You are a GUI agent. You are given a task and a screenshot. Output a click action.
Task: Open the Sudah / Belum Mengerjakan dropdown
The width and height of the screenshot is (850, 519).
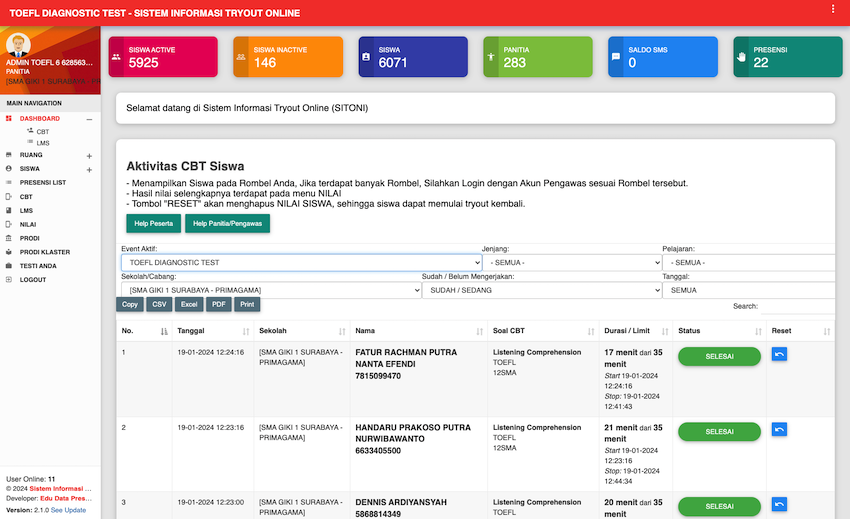(x=541, y=290)
